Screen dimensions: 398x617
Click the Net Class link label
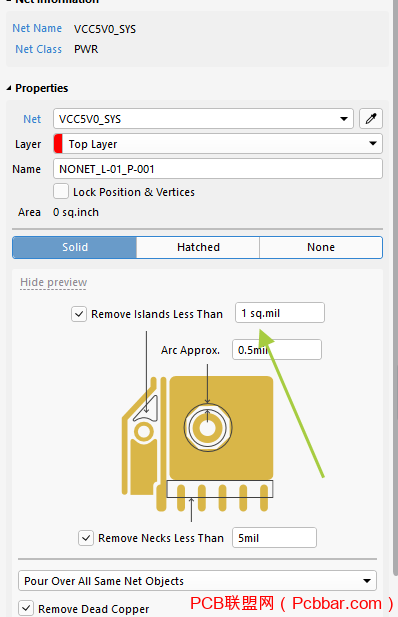pos(39,49)
